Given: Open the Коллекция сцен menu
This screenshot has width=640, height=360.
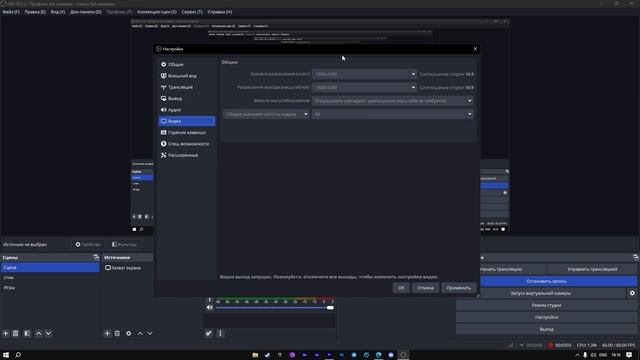Looking at the screenshot, I should coord(157,12).
